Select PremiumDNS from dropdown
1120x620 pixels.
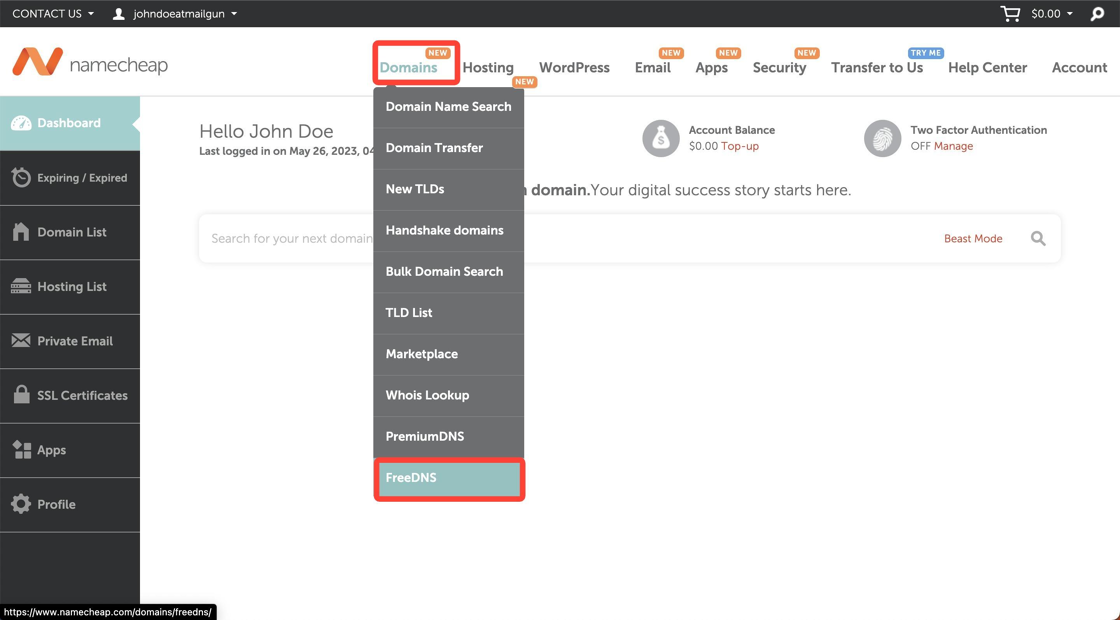tap(449, 437)
